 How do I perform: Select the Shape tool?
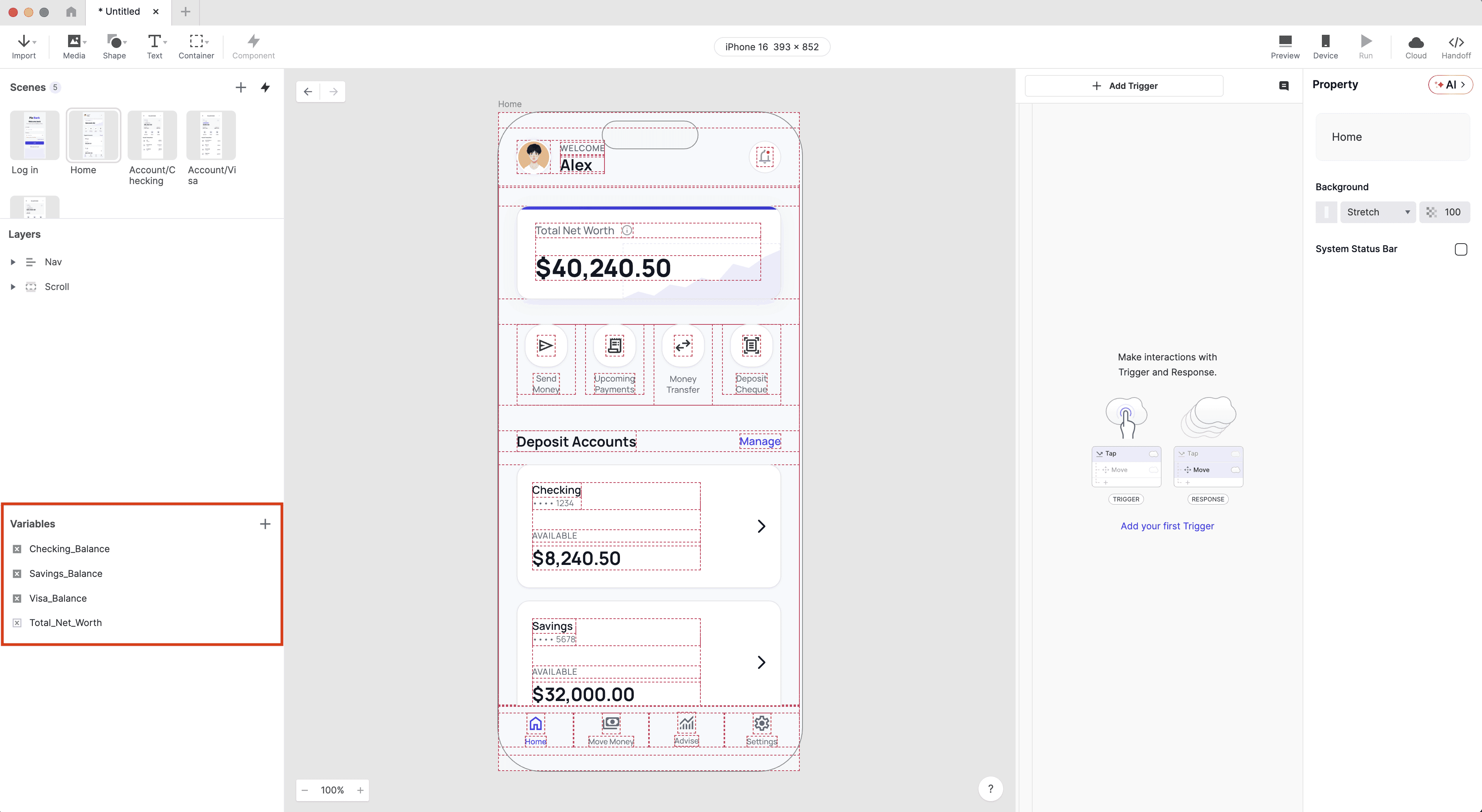(114, 46)
